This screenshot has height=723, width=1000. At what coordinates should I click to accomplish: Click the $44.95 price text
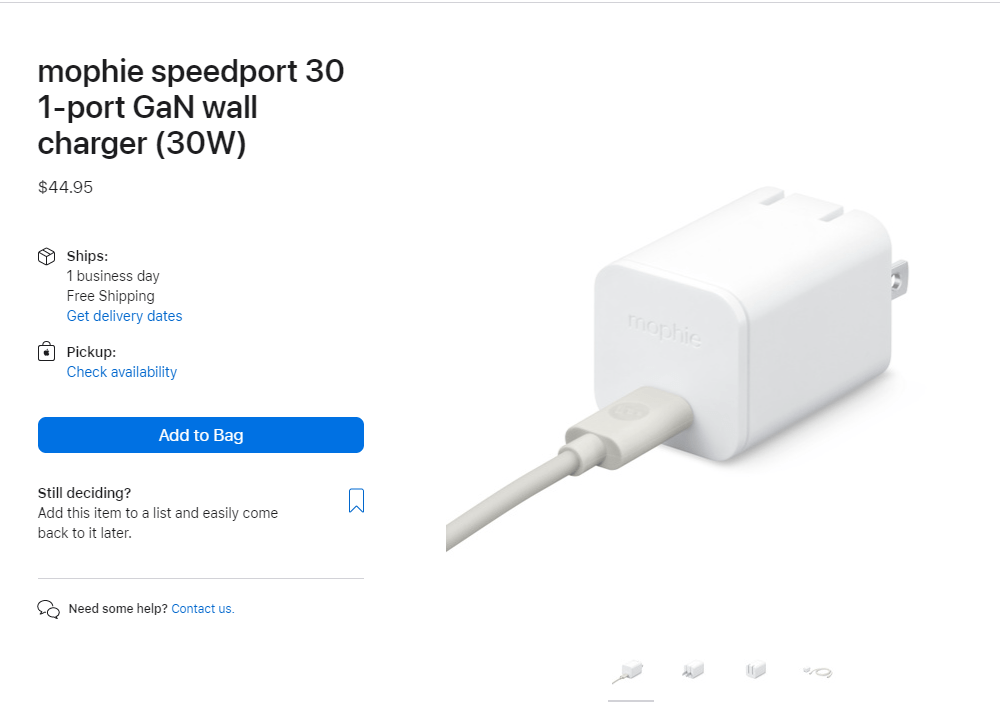click(65, 187)
